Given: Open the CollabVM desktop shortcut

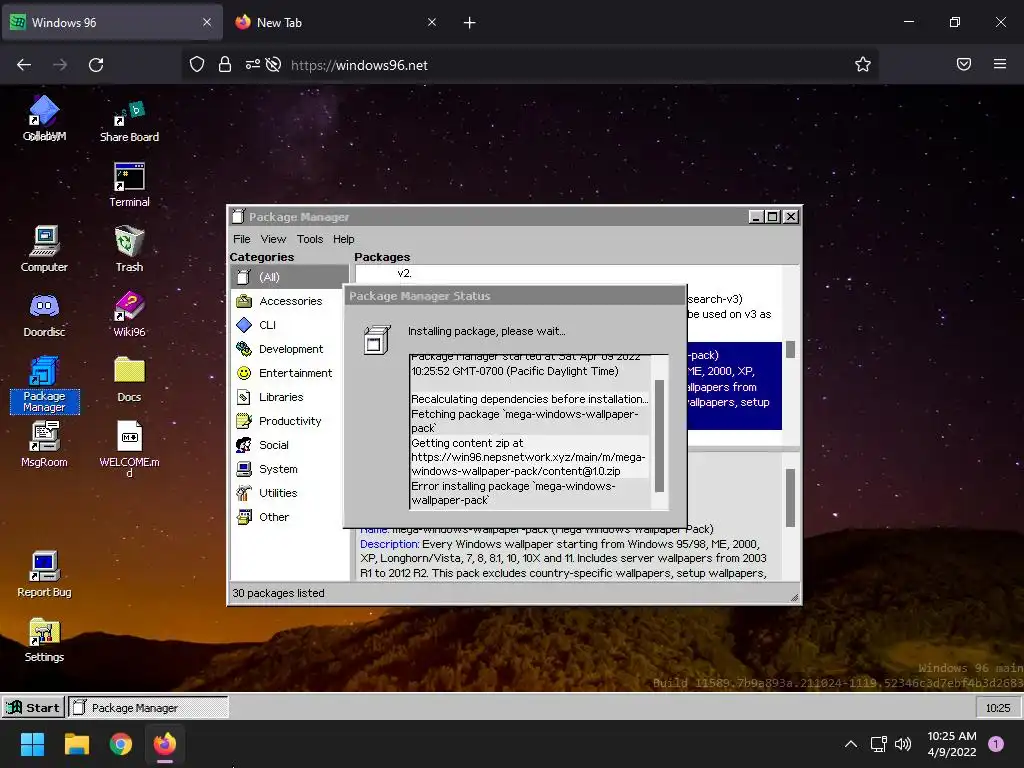Looking at the screenshot, I should click(44, 118).
